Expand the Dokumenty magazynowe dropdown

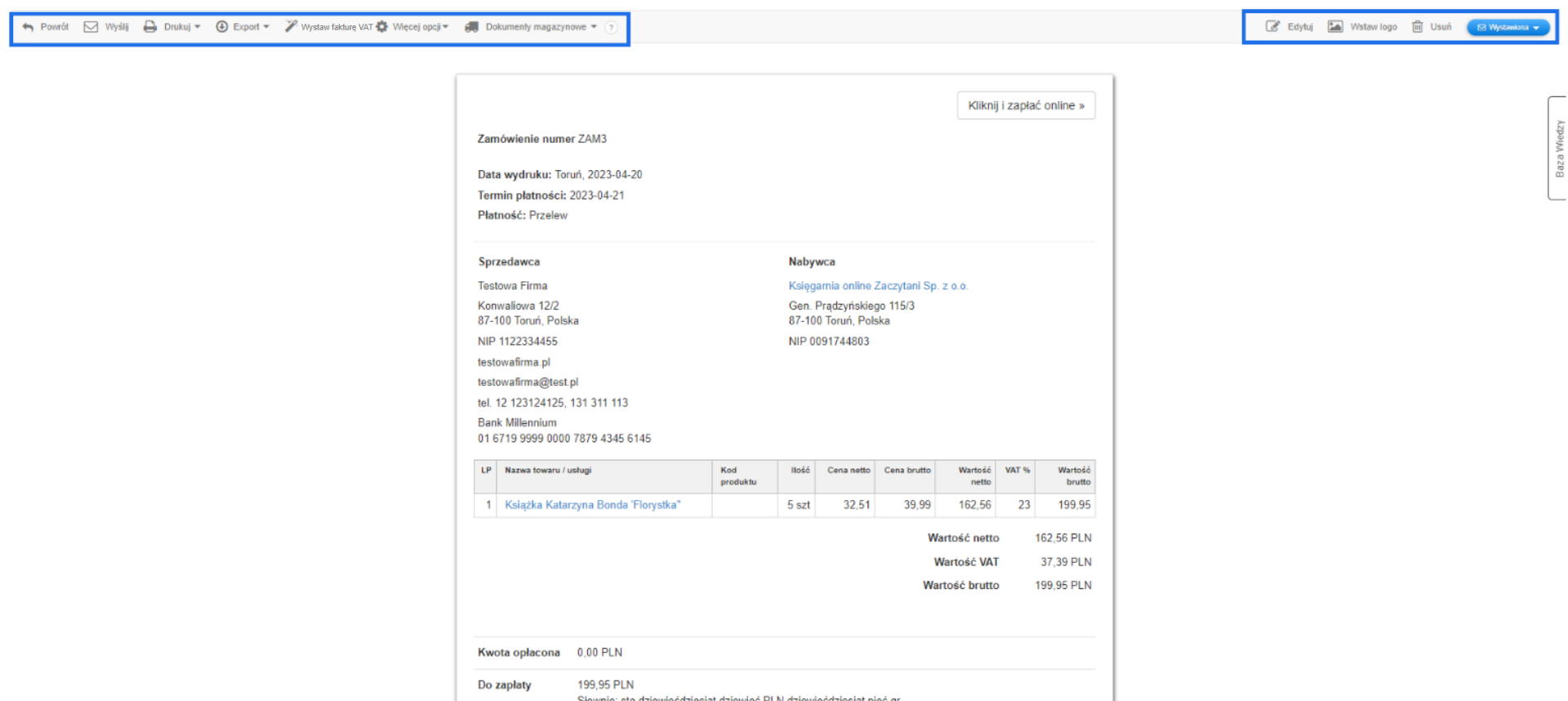(x=531, y=27)
